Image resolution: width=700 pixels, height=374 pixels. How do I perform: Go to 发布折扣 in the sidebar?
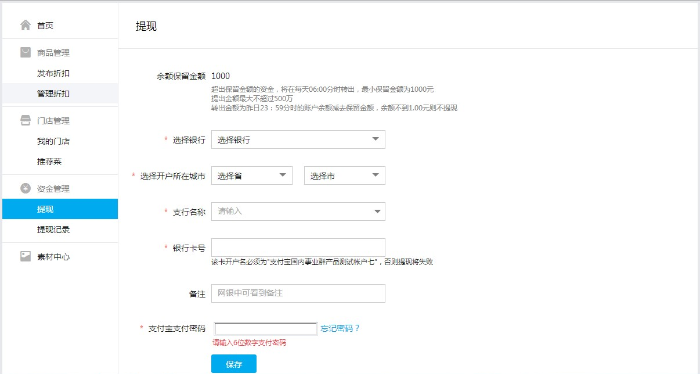(x=53, y=73)
